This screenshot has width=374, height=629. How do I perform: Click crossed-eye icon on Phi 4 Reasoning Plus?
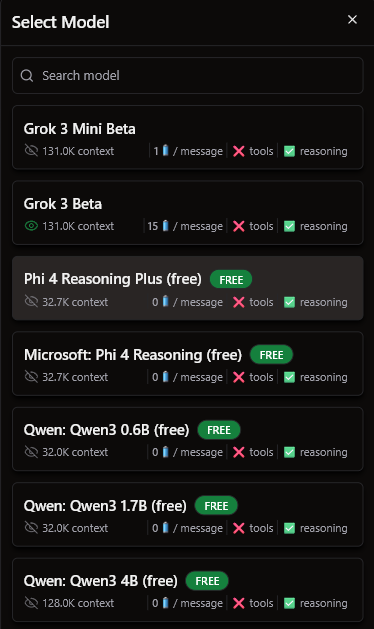click(31, 302)
